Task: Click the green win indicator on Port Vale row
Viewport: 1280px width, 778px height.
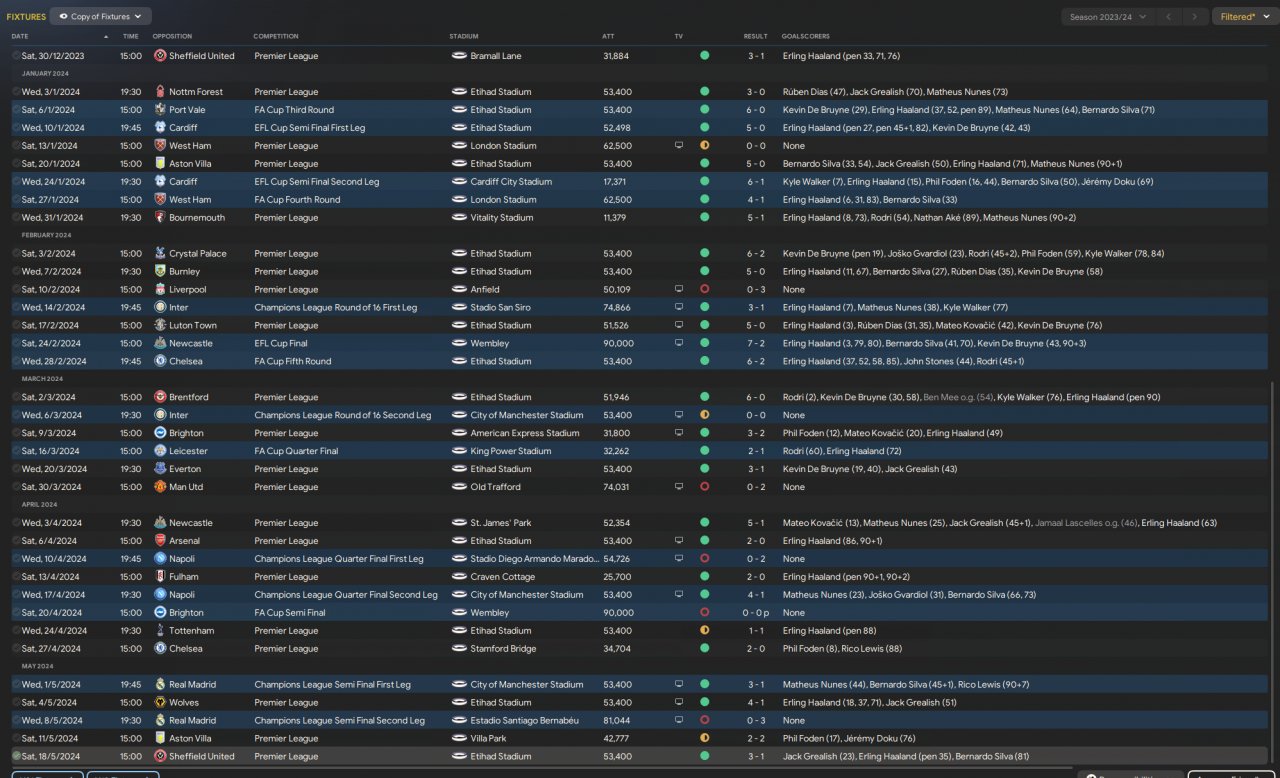Action: click(704, 110)
